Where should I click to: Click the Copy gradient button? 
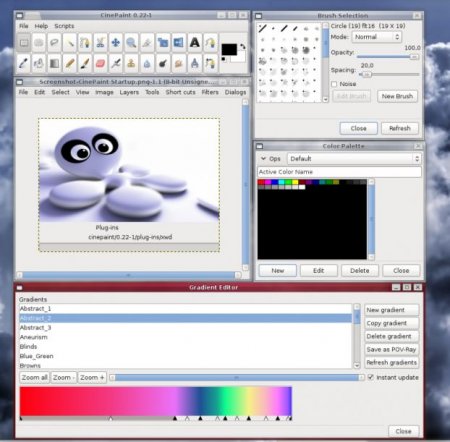pos(391,323)
